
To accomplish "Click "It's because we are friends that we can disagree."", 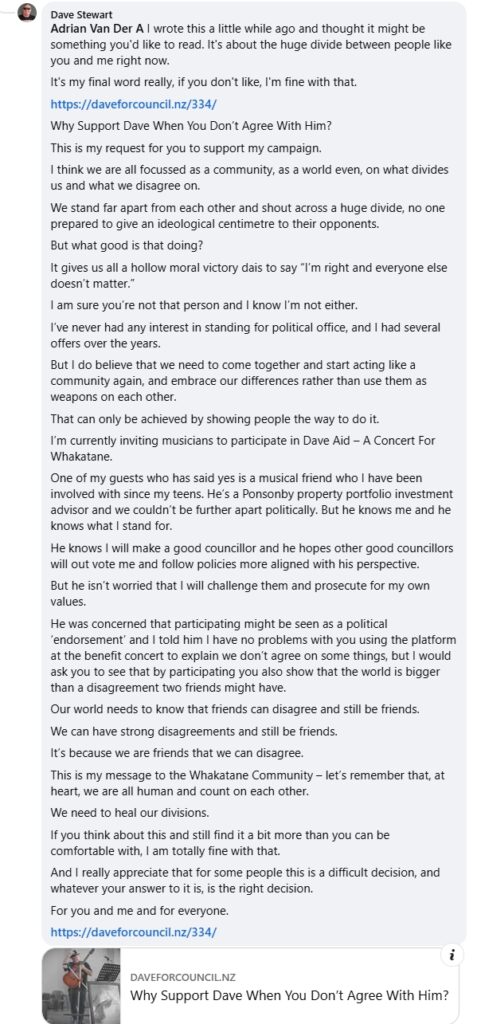I will click(x=177, y=753).
